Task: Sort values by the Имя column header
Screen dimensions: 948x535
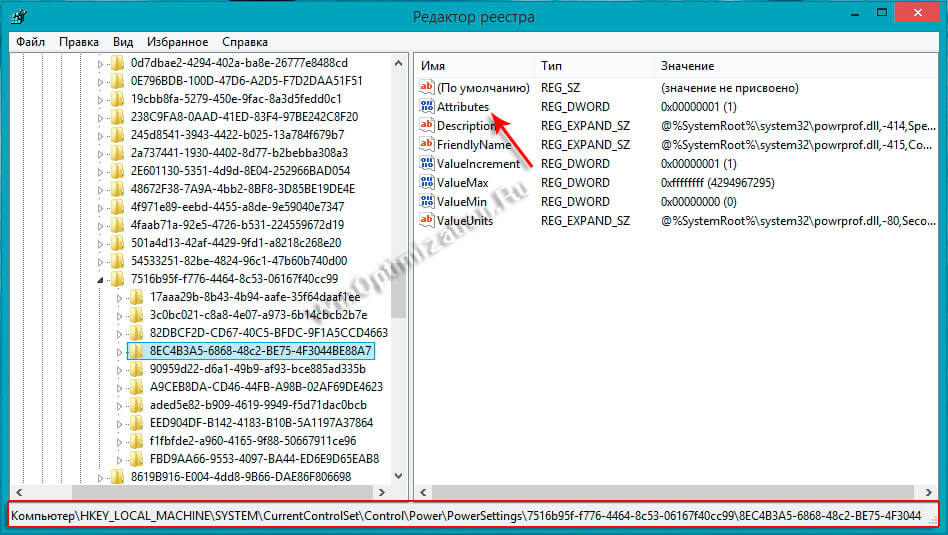Action: click(474, 66)
